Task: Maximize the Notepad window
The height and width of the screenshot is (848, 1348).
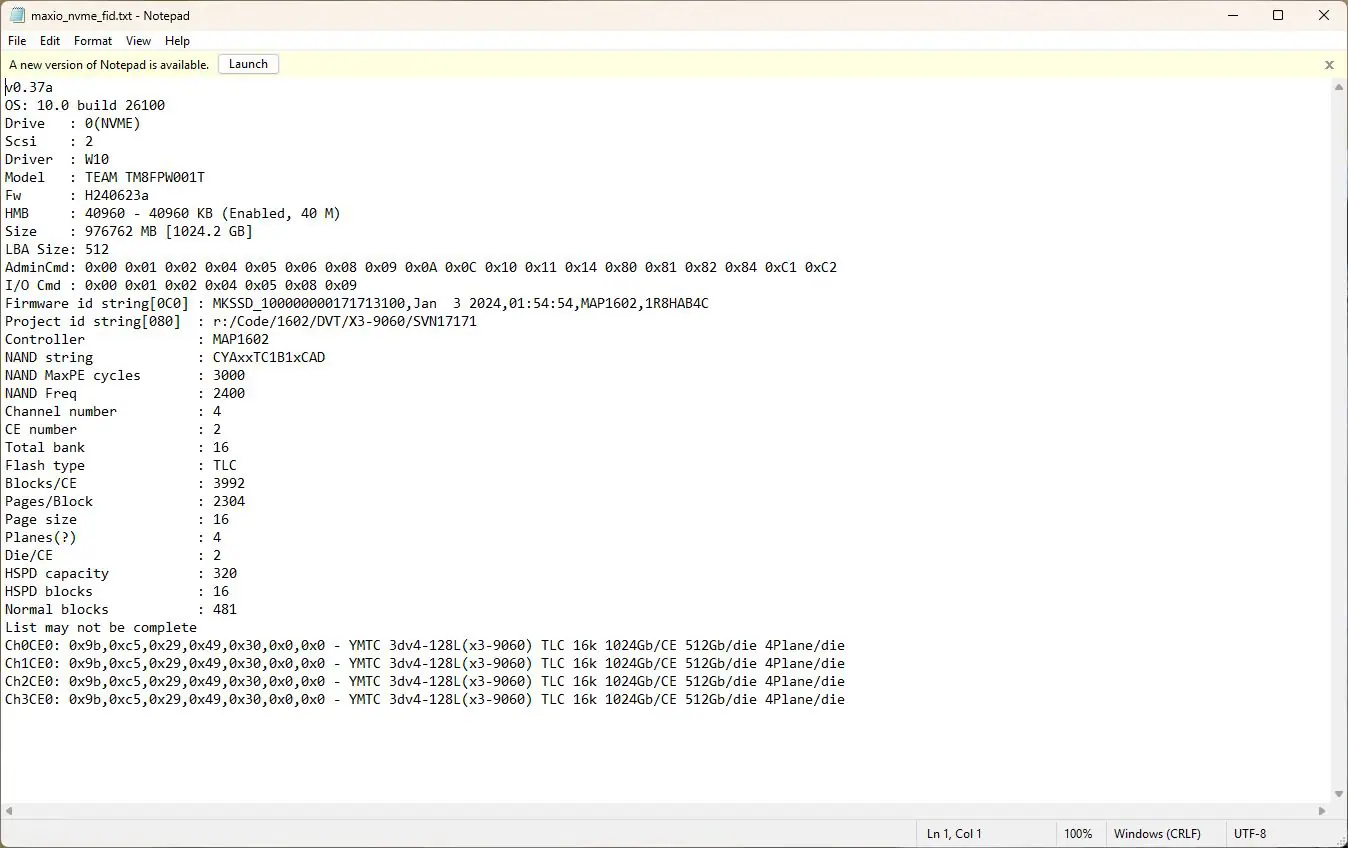Action: pos(1278,15)
